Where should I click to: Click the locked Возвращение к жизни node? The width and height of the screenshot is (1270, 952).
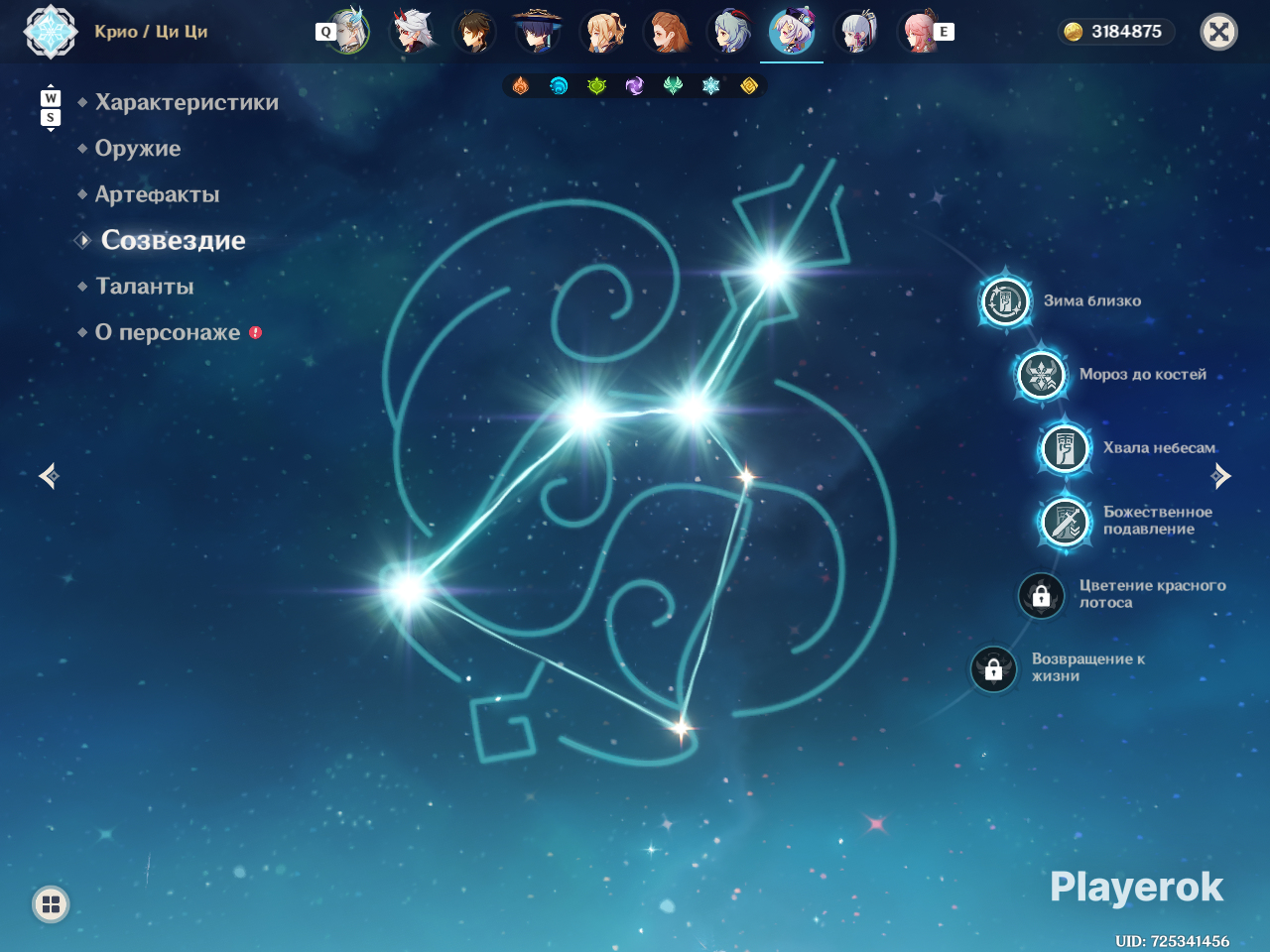coord(993,668)
